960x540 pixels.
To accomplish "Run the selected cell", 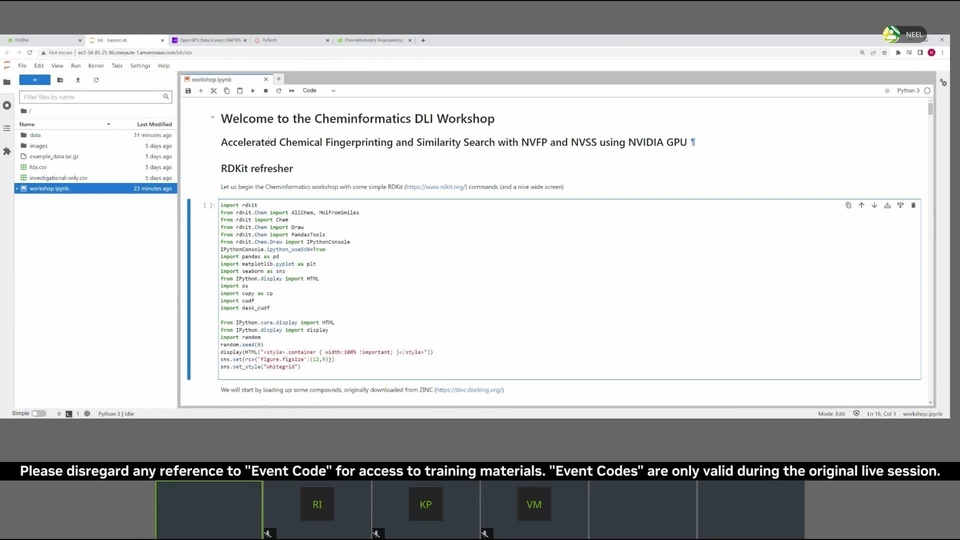I will 253,91.
